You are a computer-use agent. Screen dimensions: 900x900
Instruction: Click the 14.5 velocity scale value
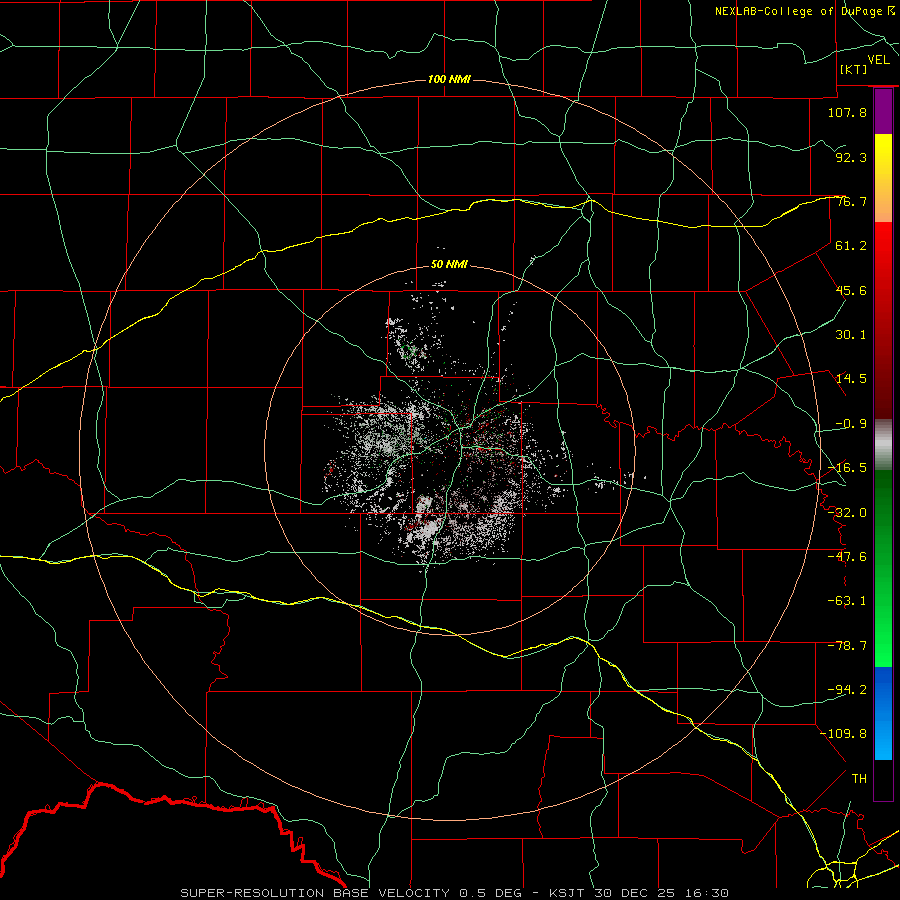click(851, 379)
